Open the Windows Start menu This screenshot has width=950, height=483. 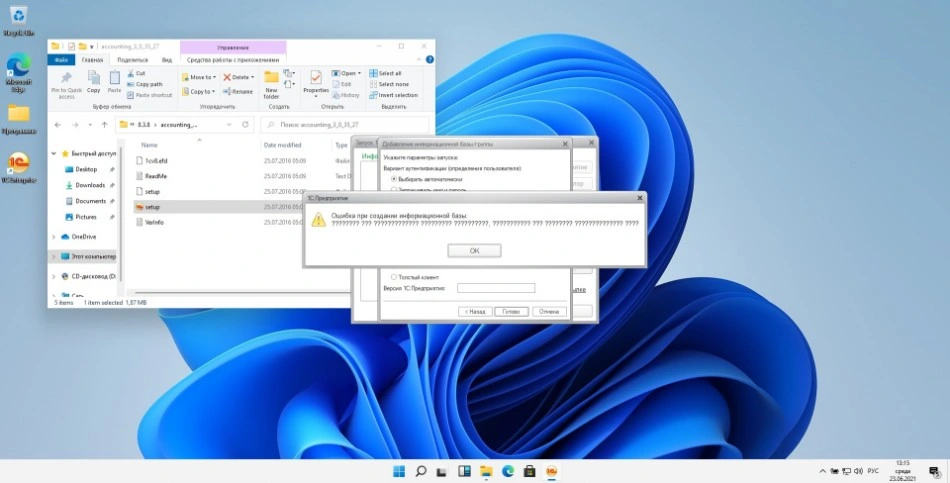[x=399, y=471]
